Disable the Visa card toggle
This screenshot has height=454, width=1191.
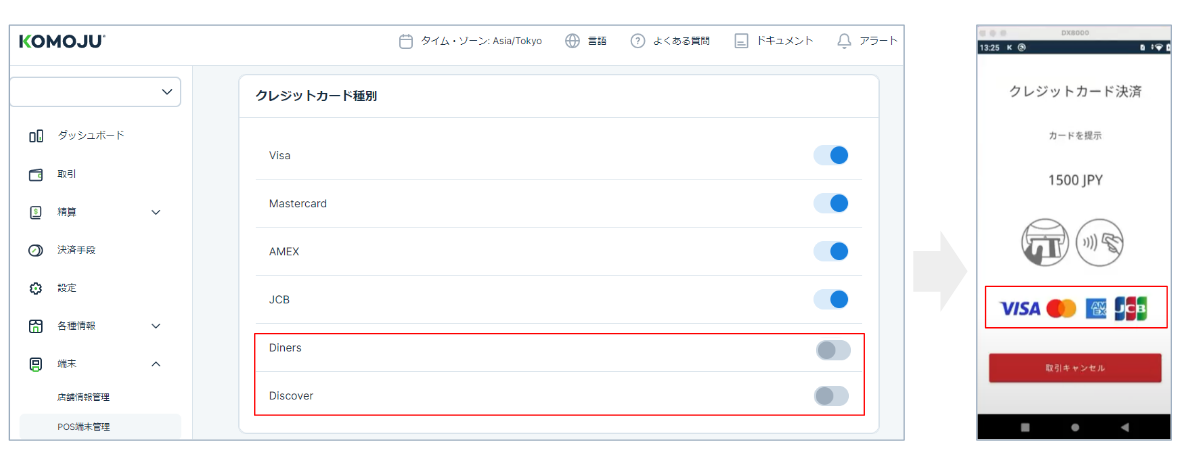pos(831,155)
